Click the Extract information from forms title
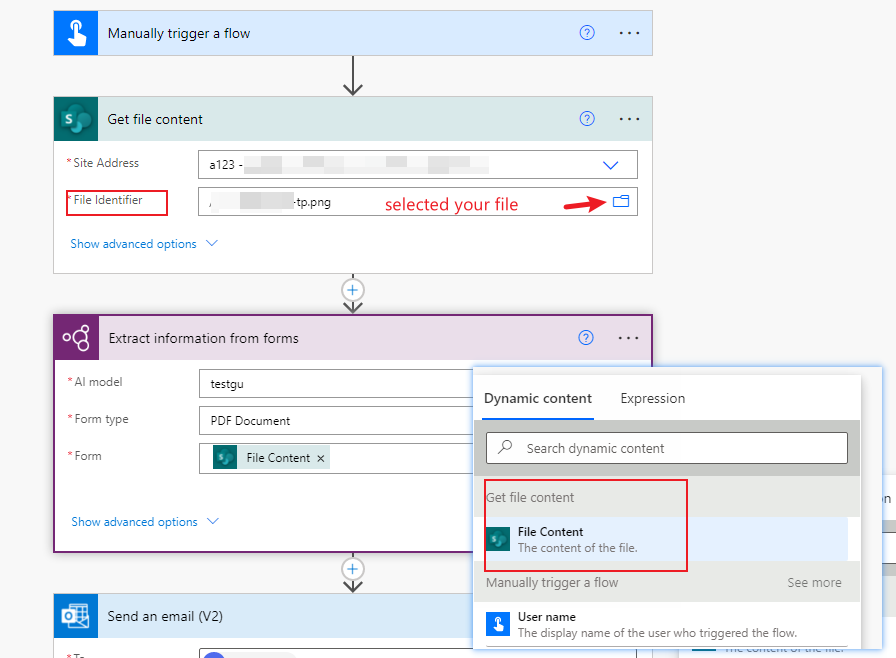Viewport: 896px width, 658px height. [x=203, y=338]
